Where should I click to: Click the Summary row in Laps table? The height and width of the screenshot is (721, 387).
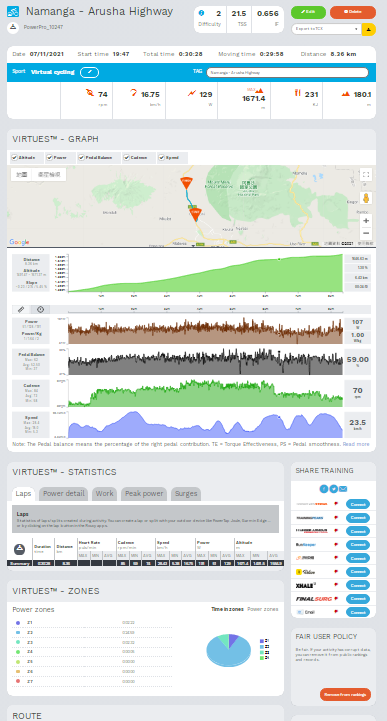[x=145, y=563]
